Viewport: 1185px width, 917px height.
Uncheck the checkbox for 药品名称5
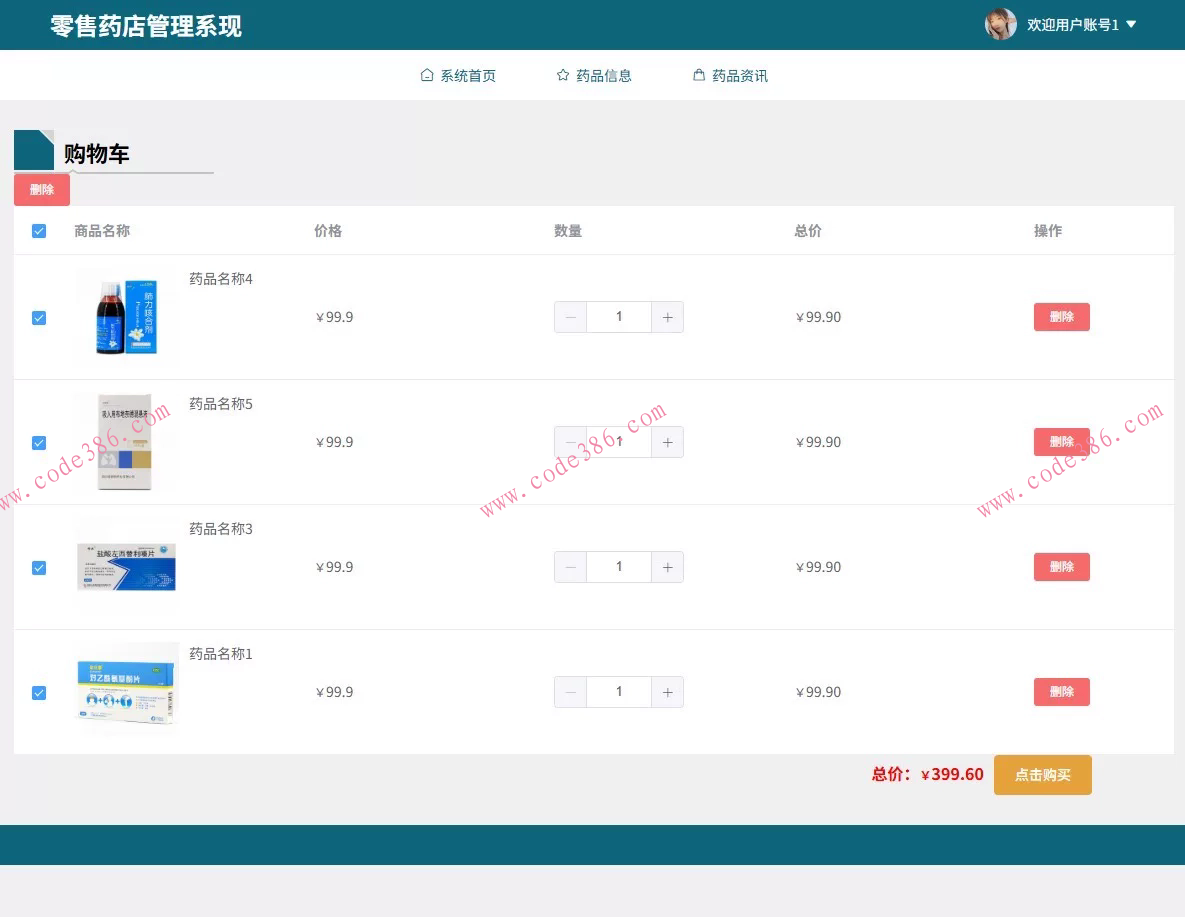click(38, 443)
